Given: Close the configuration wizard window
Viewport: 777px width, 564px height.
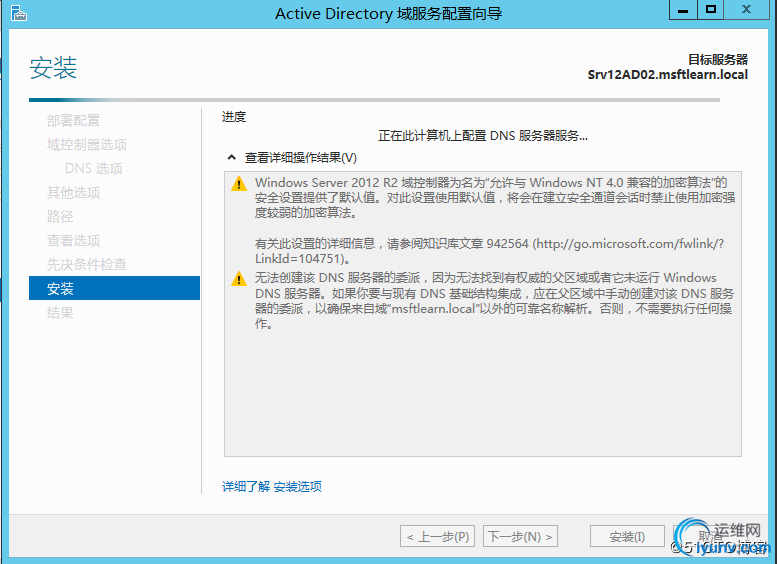Looking at the screenshot, I should pyautogui.click(x=747, y=10).
